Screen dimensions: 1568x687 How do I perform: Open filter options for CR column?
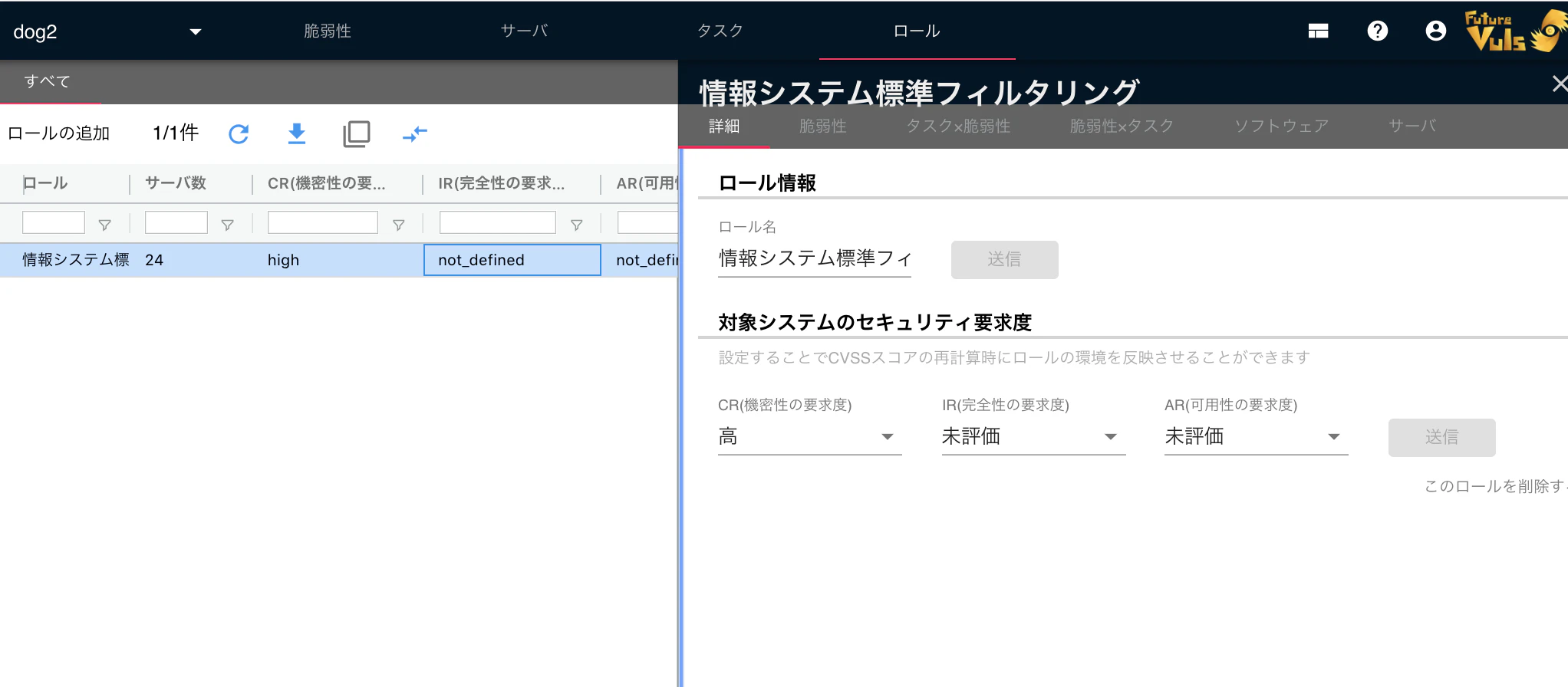[x=399, y=225]
